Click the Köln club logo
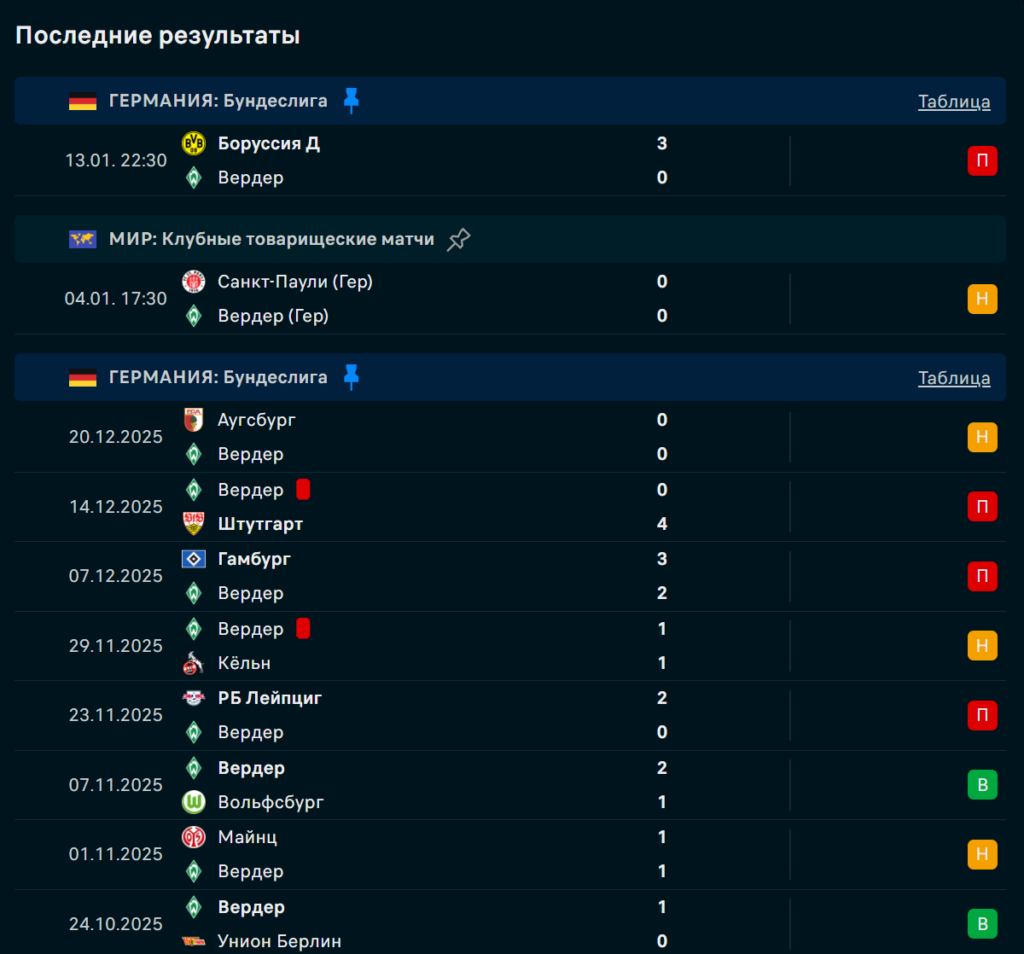The image size is (1024, 954). [x=193, y=663]
